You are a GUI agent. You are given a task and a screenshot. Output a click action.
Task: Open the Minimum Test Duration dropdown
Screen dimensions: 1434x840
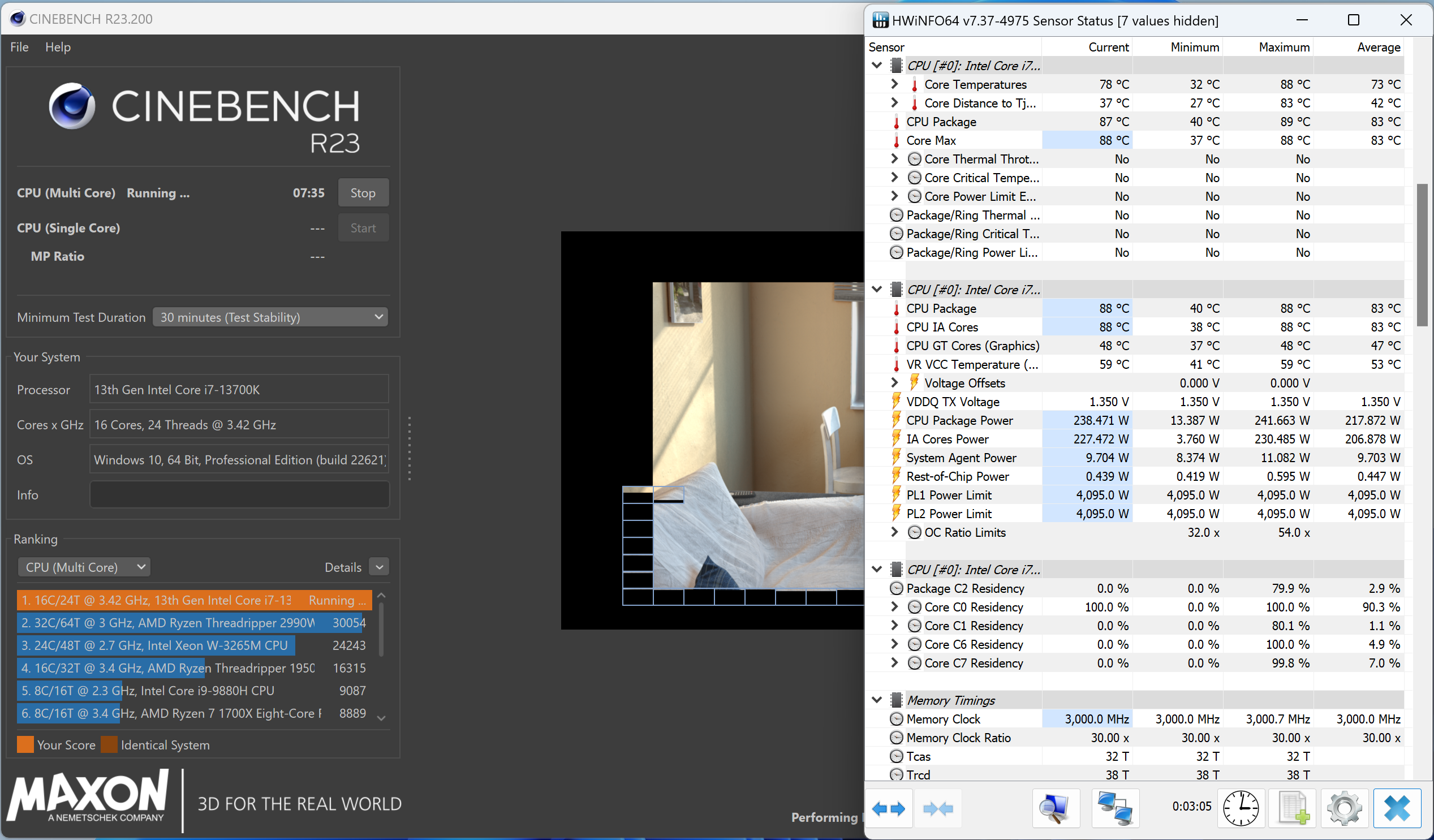tap(270, 317)
